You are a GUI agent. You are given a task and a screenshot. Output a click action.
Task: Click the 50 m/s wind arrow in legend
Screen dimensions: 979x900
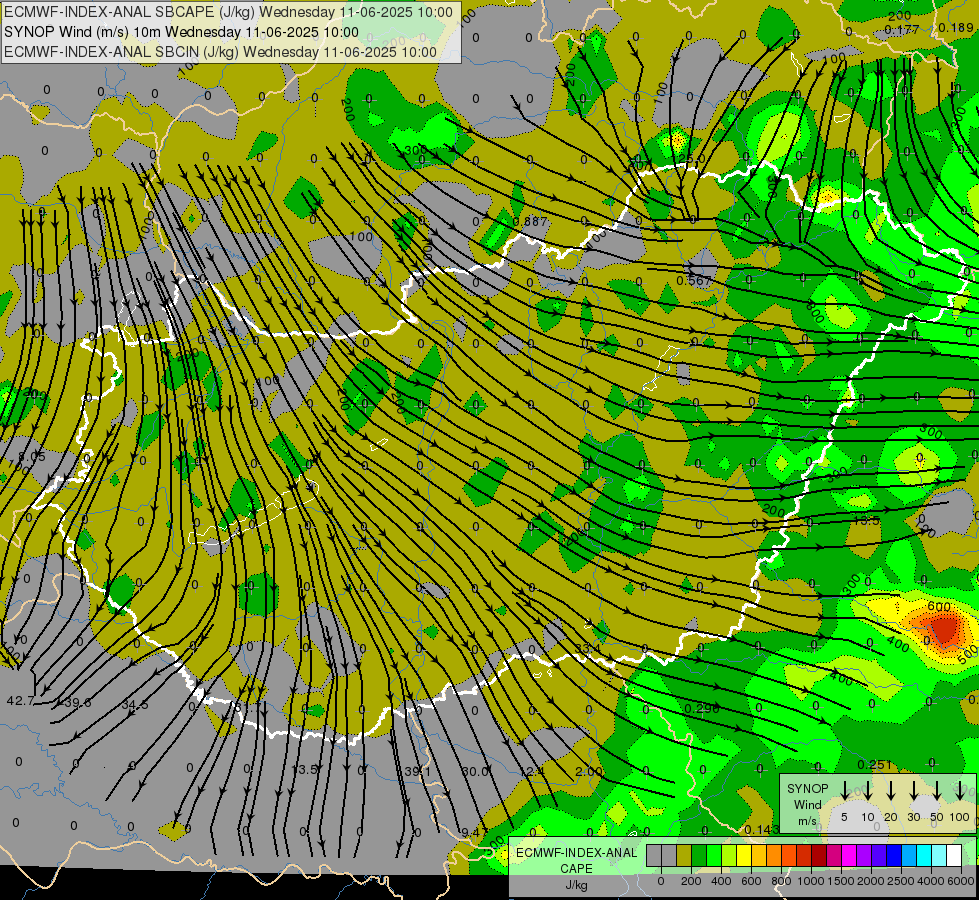point(937,791)
